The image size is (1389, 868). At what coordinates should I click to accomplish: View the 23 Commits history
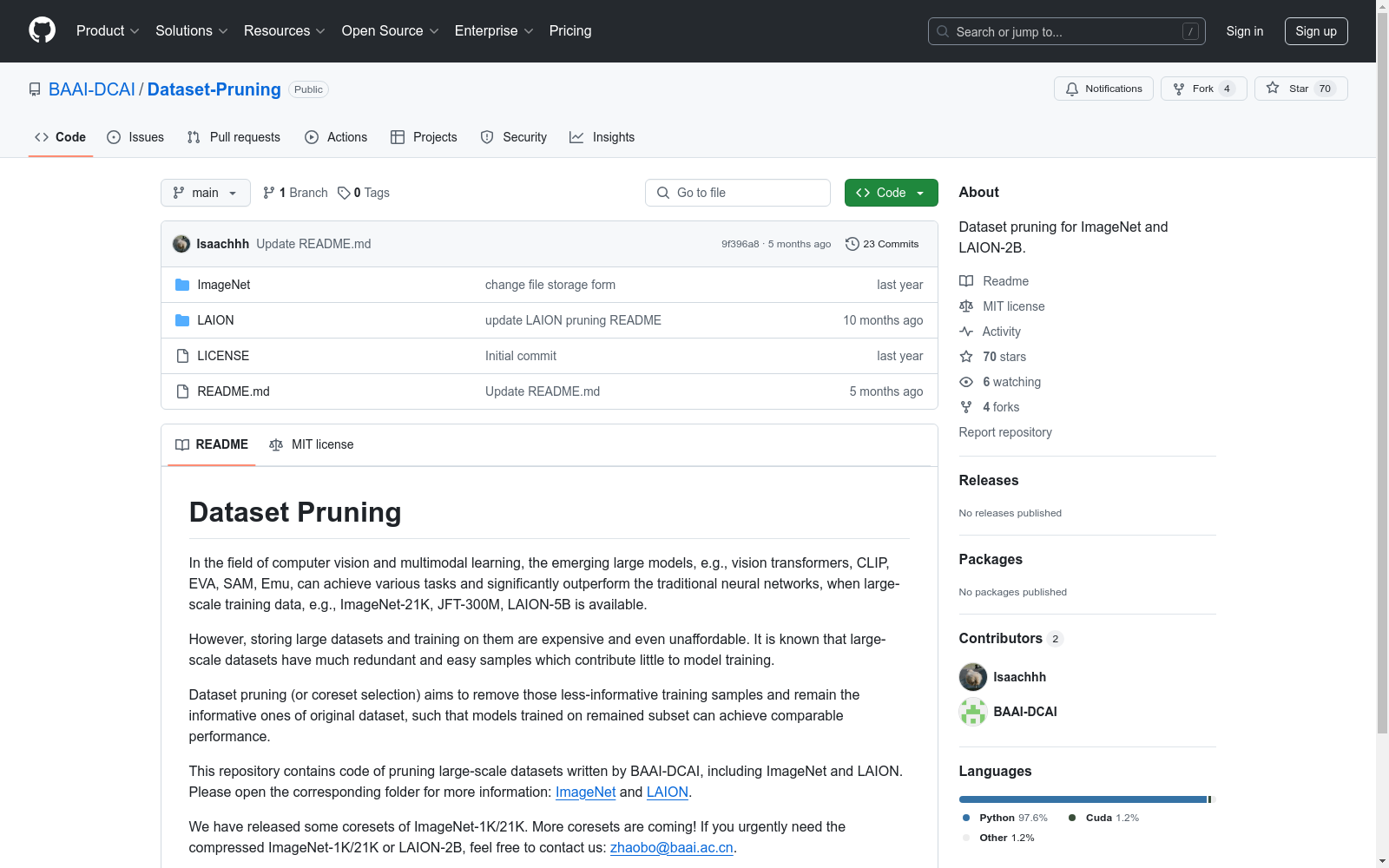(x=882, y=244)
